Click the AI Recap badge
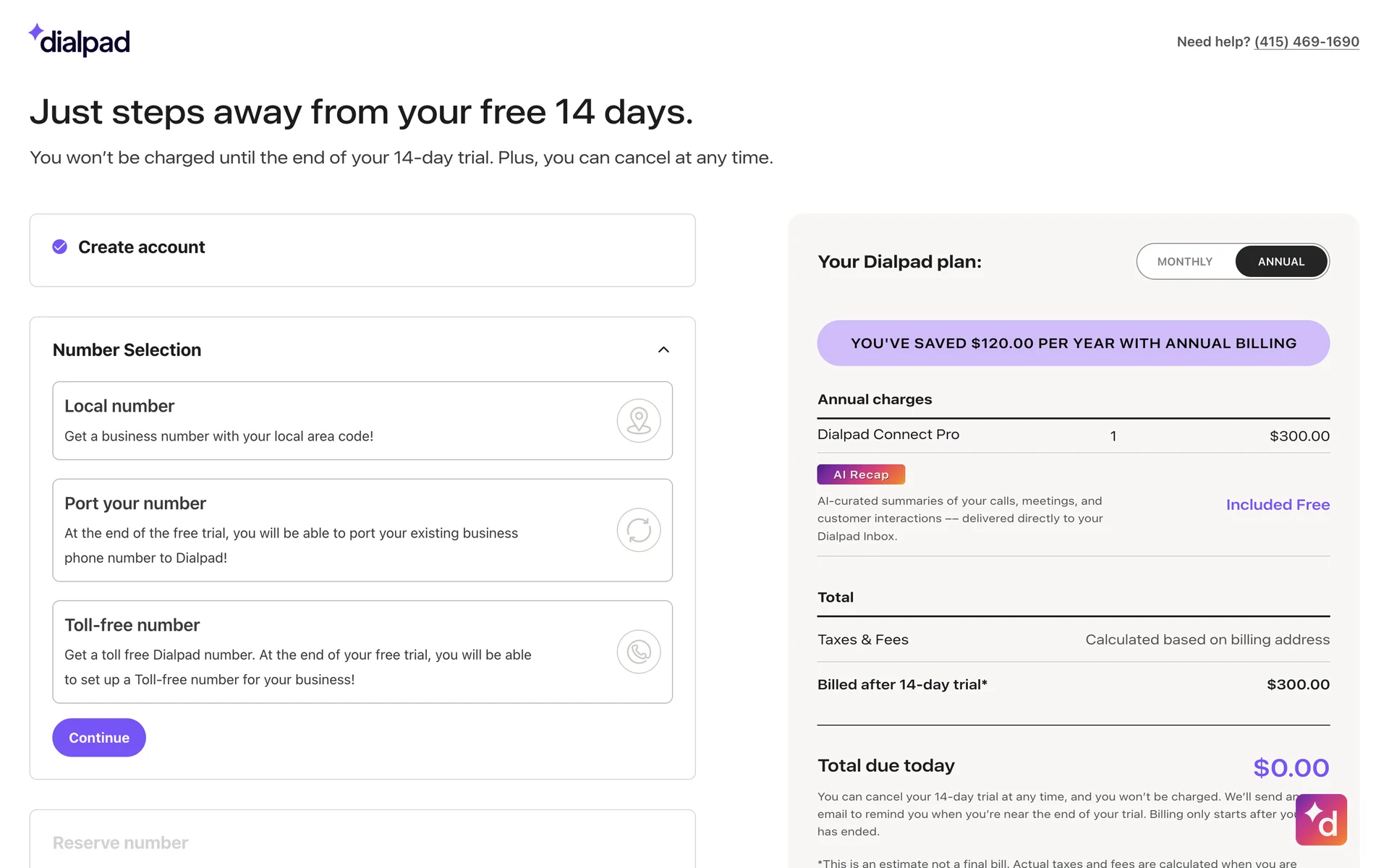The width and height of the screenshot is (1389, 868). click(860, 475)
